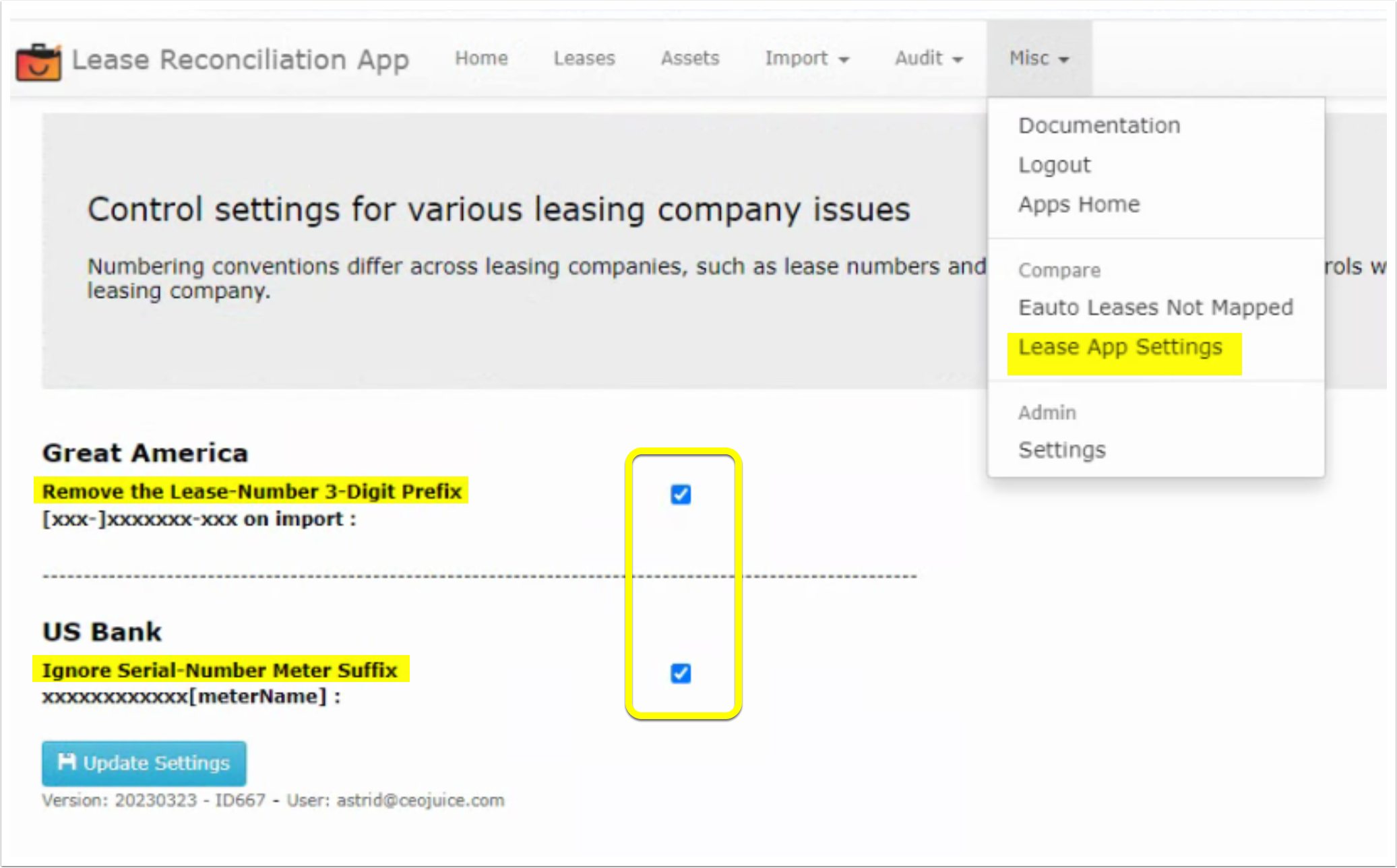Open Admin Settings in the Misc menu
1397x868 pixels.
pyautogui.click(x=1062, y=449)
